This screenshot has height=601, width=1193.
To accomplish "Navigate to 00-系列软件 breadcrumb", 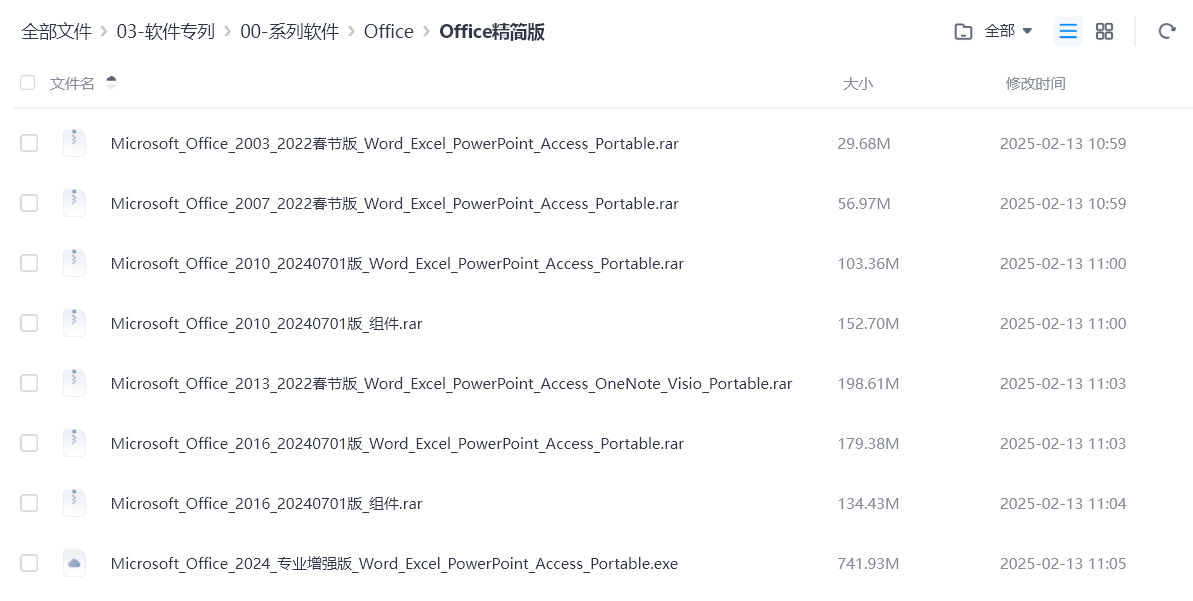I will coord(289,31).
